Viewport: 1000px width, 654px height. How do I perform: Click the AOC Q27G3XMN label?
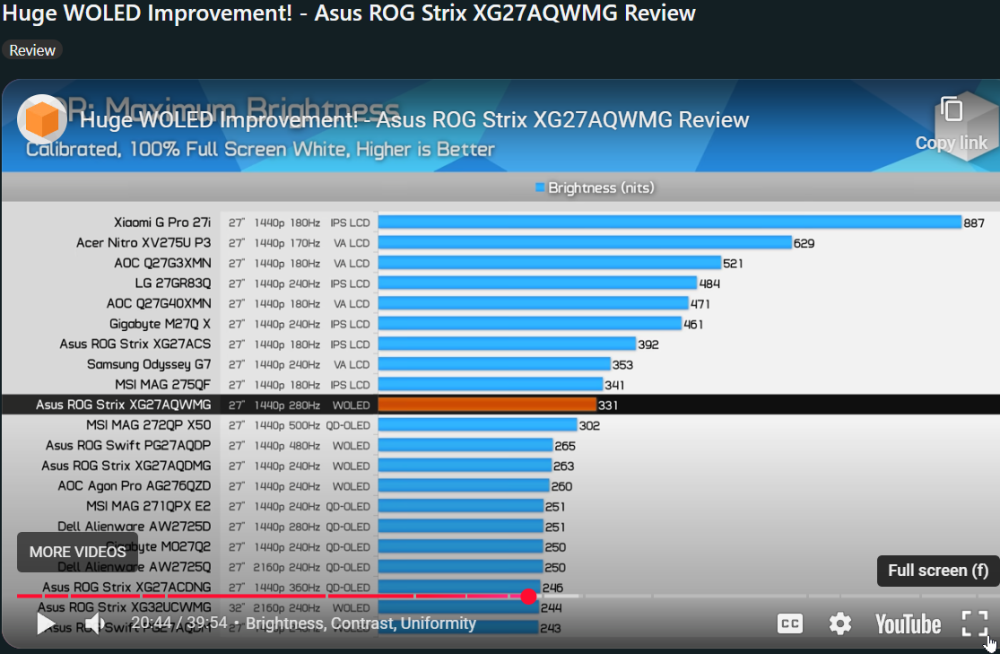pos(163,263)
